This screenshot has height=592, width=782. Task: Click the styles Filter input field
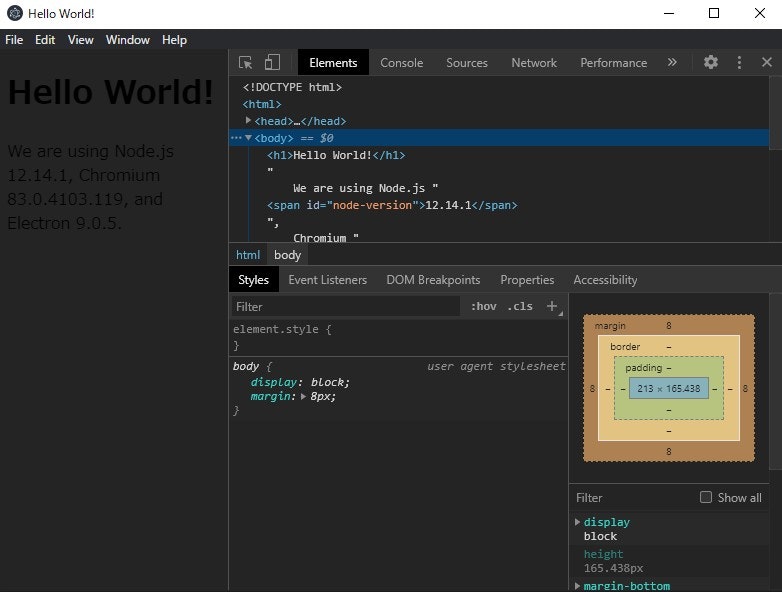click(x=346, y=306)
